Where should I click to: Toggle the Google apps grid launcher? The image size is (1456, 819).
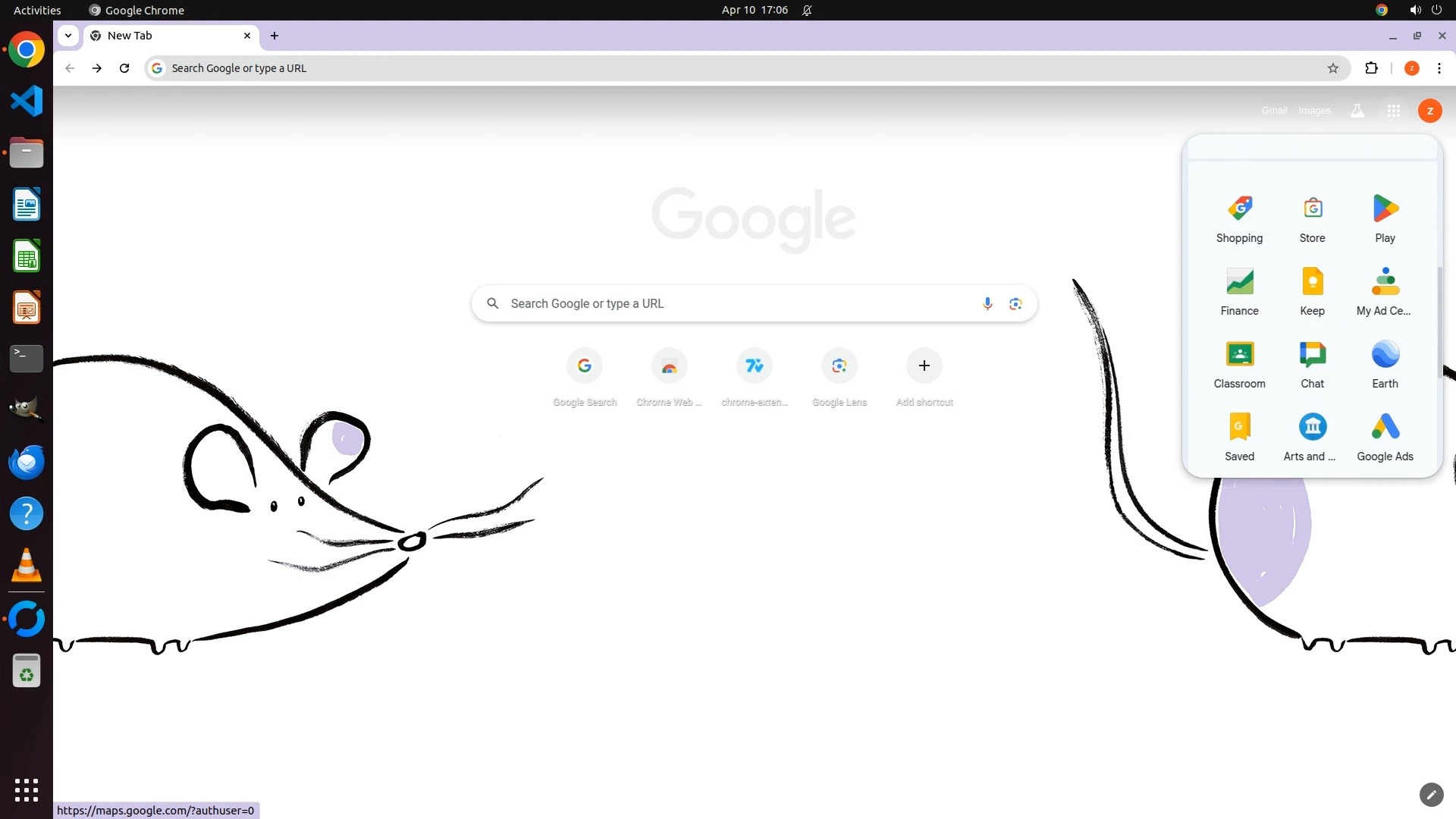pyautogui.click(x=1393, y=111)
